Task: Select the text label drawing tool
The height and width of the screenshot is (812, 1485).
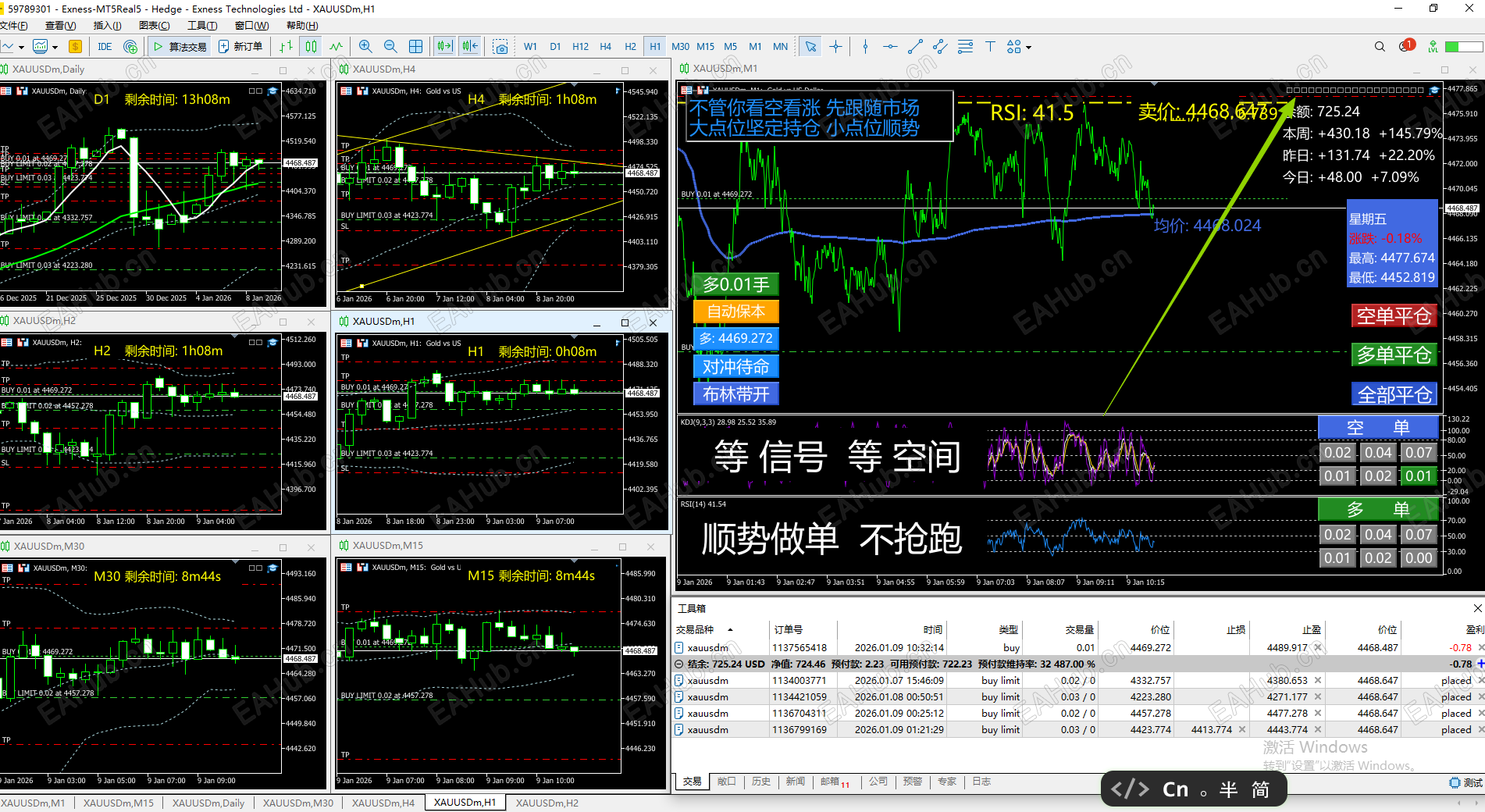Action: point(990,47)
